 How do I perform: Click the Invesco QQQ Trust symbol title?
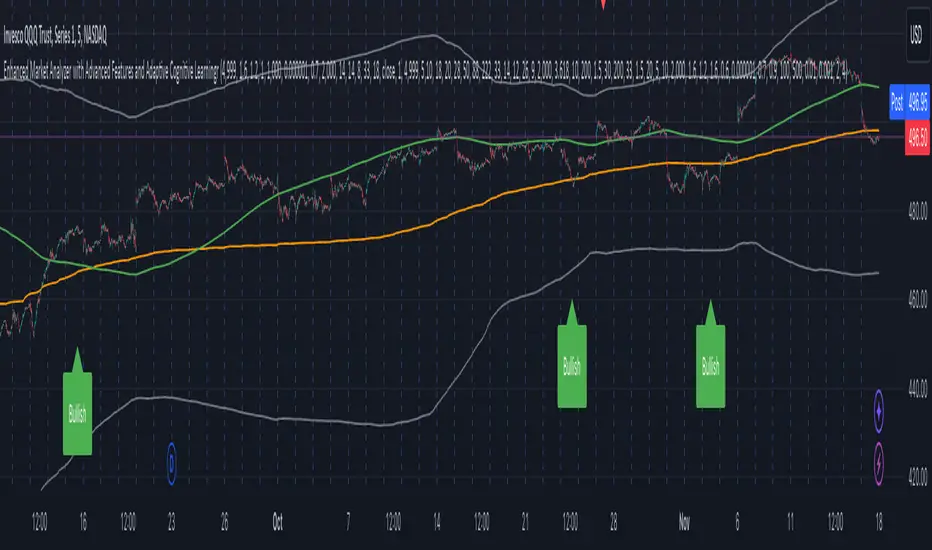[55, 36]
